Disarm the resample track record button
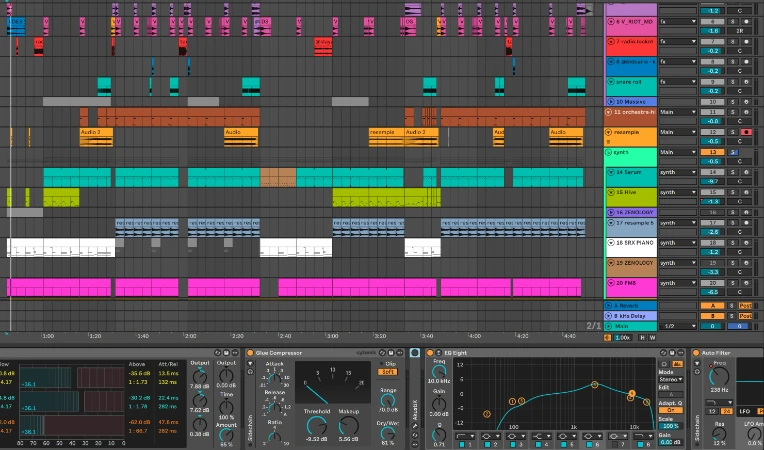 745,132
